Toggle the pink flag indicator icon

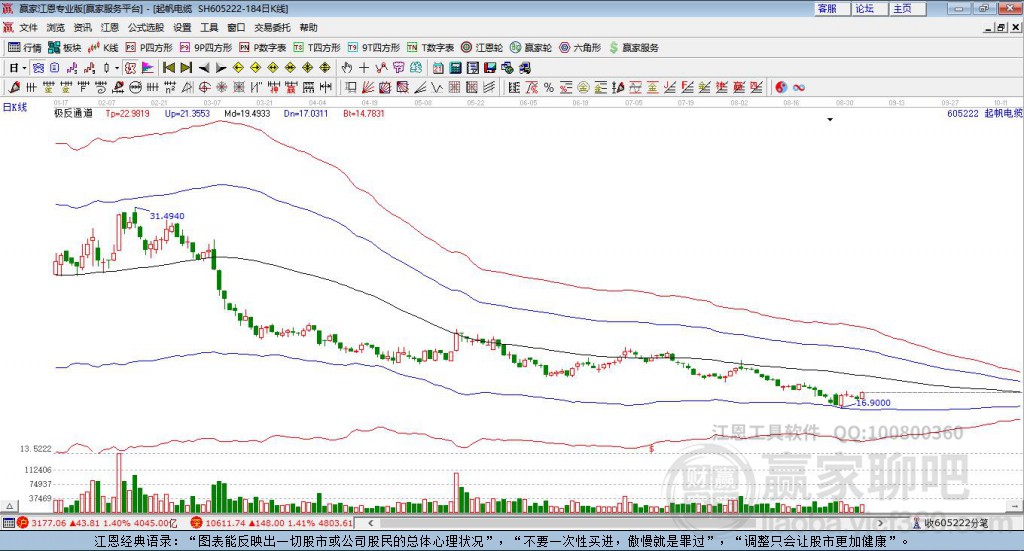148,68
